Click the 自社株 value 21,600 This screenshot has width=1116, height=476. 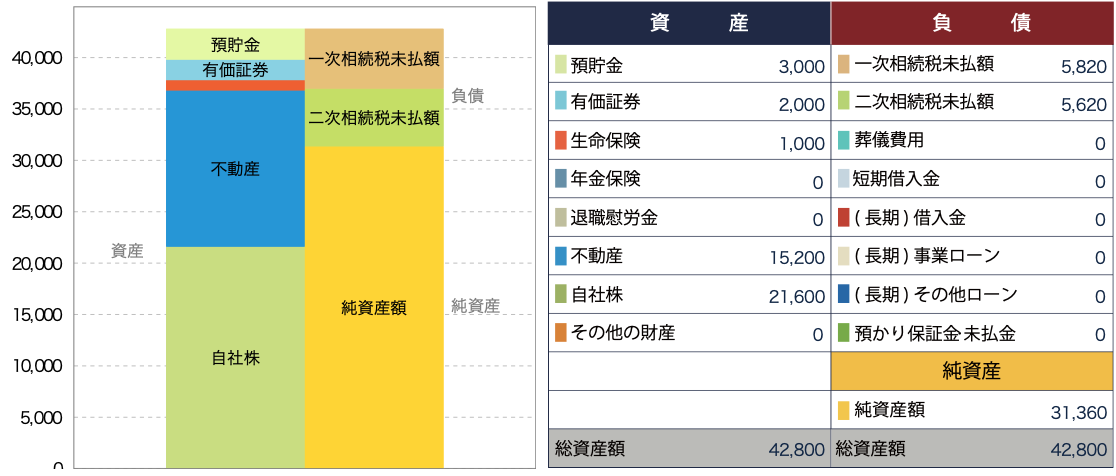coord(797,295)
